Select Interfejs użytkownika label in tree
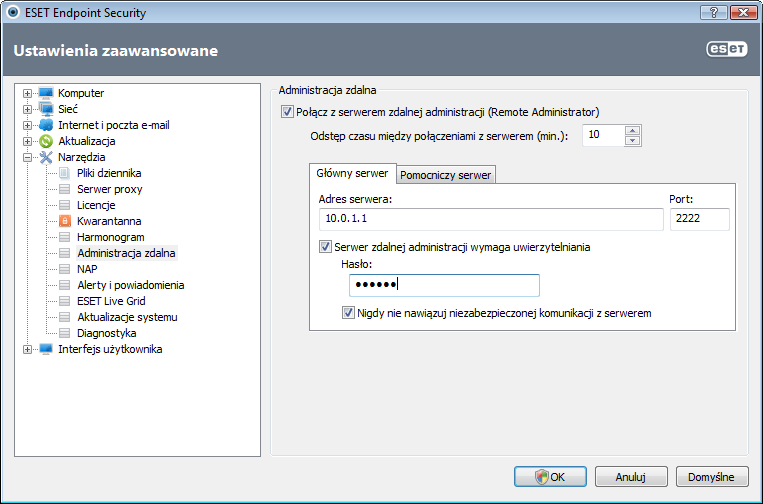Screen dimensions: 763x504 pos(110,349)
